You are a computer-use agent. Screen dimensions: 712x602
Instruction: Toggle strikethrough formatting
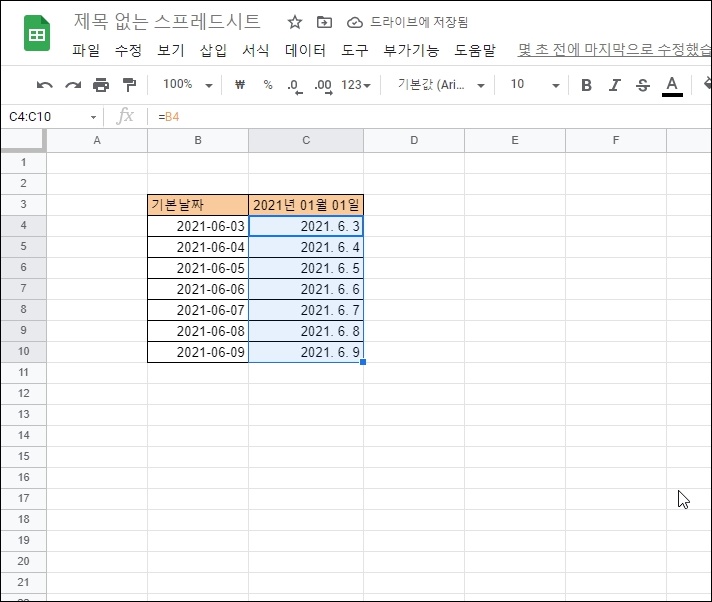[643, 85]
